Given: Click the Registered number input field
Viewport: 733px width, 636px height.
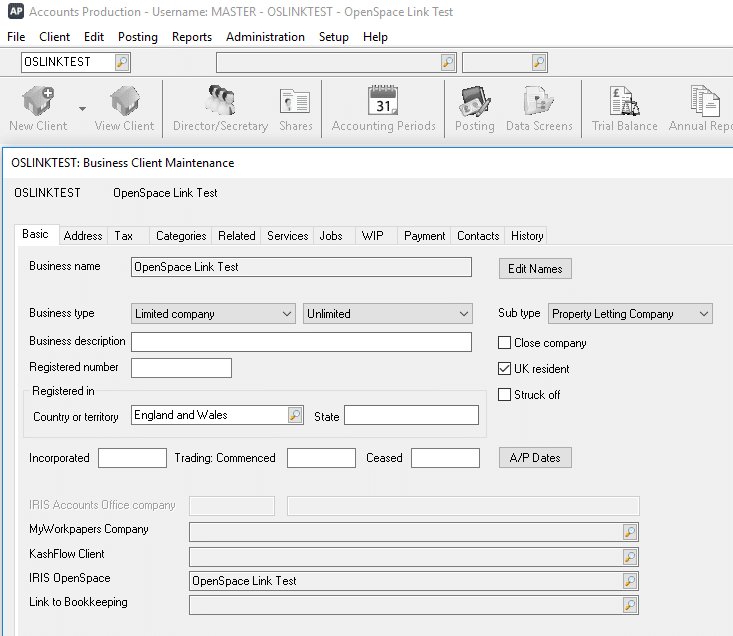Looking at the screenshot, I should (x=181, y=368).
